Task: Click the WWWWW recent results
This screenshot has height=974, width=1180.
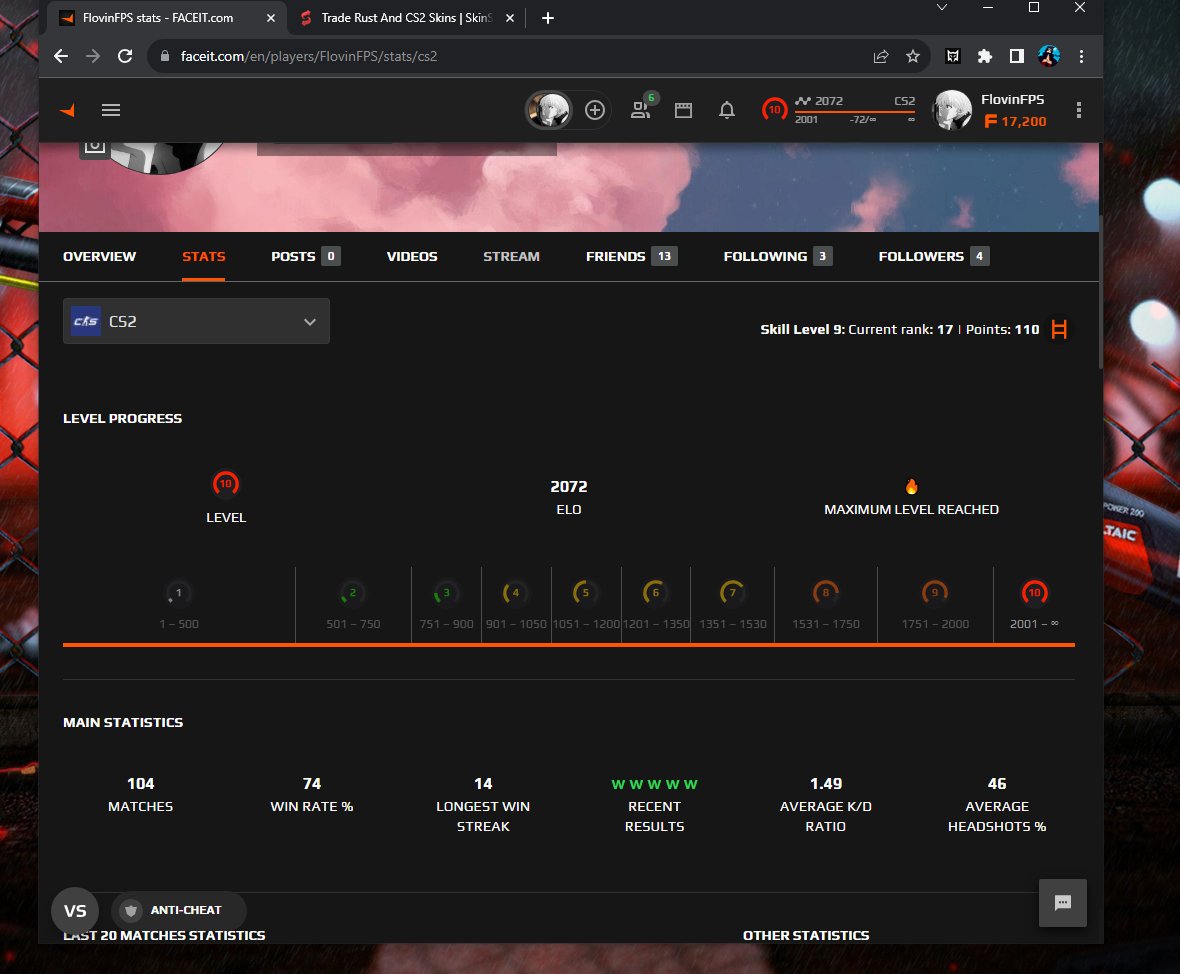Action: [654, 784]
